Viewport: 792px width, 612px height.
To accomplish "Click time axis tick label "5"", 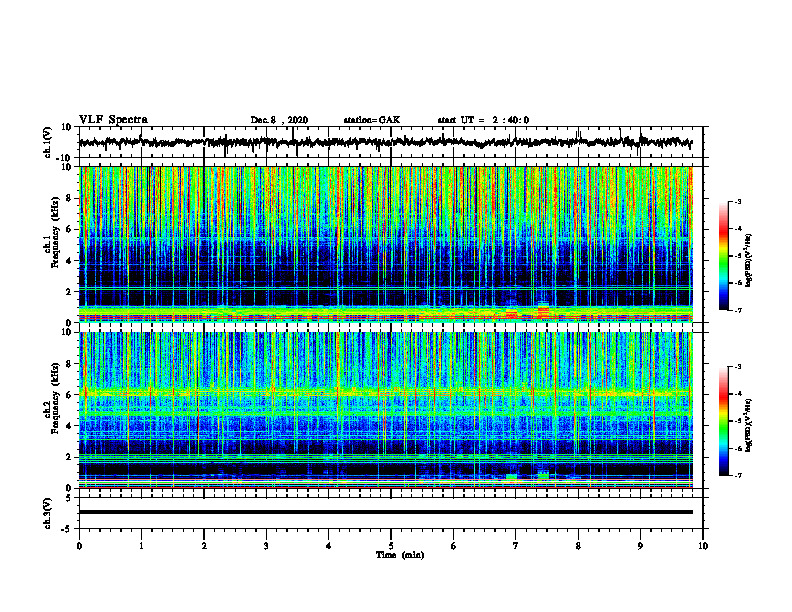I will tap(391, 546).
